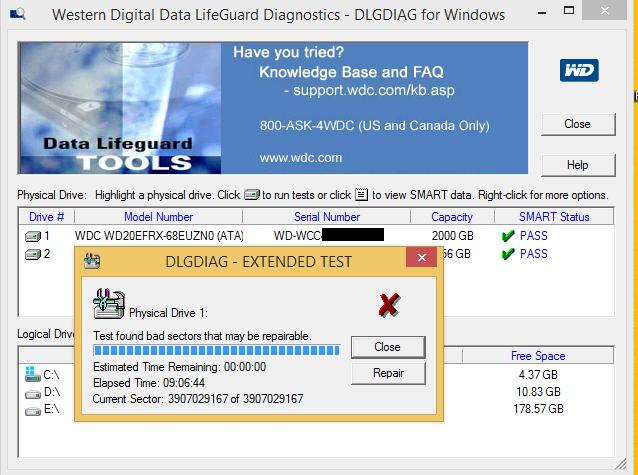Screen dimensions: 638x475
Task: Click support.wdc.com/kb.asp banner text
Action: 374,90
